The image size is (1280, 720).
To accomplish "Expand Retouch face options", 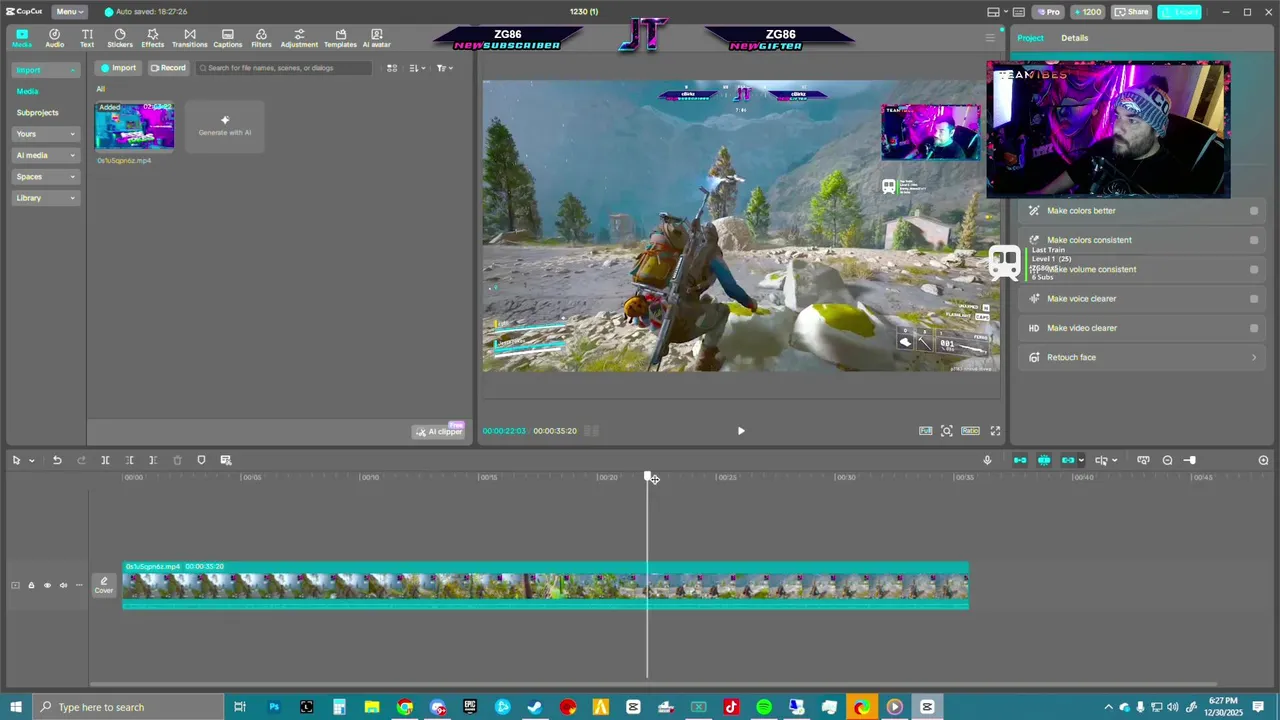I will [x=1254, y=357].
